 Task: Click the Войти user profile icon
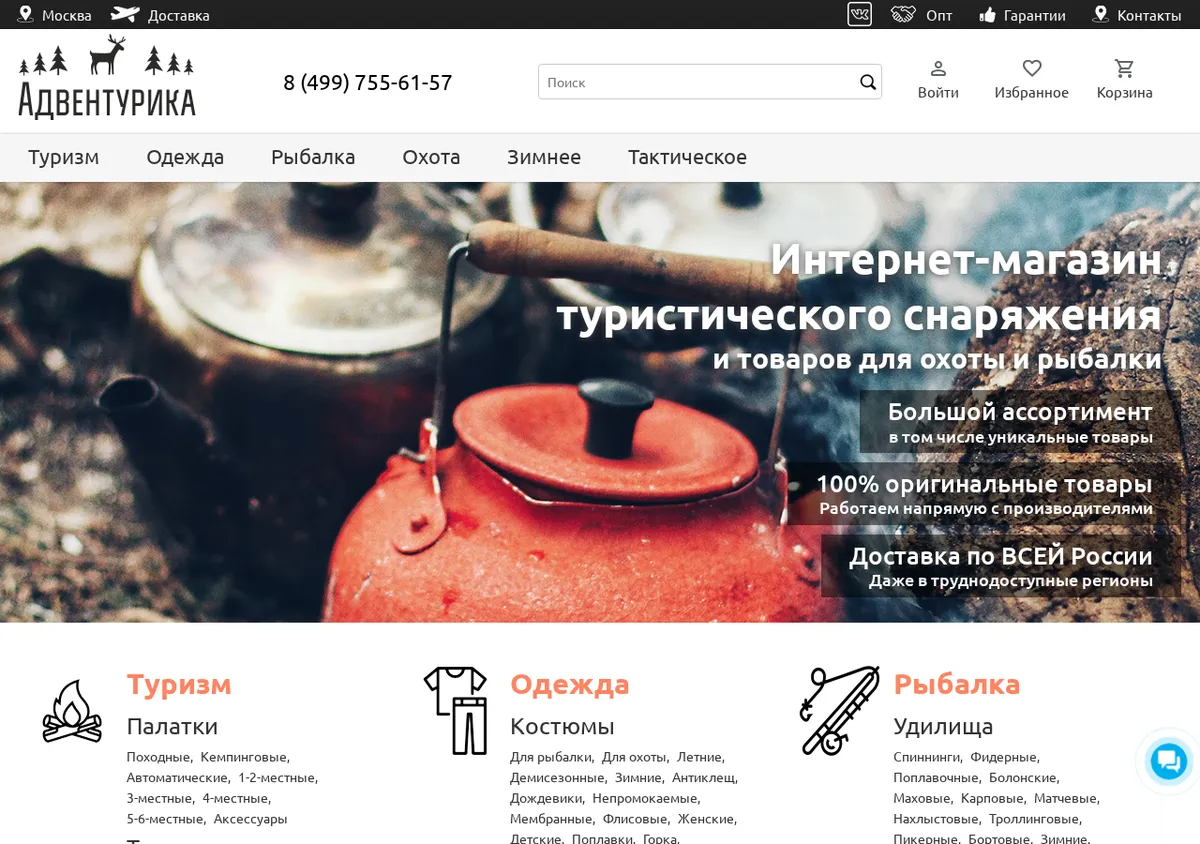pyautogui.click(x=938, y=68)
